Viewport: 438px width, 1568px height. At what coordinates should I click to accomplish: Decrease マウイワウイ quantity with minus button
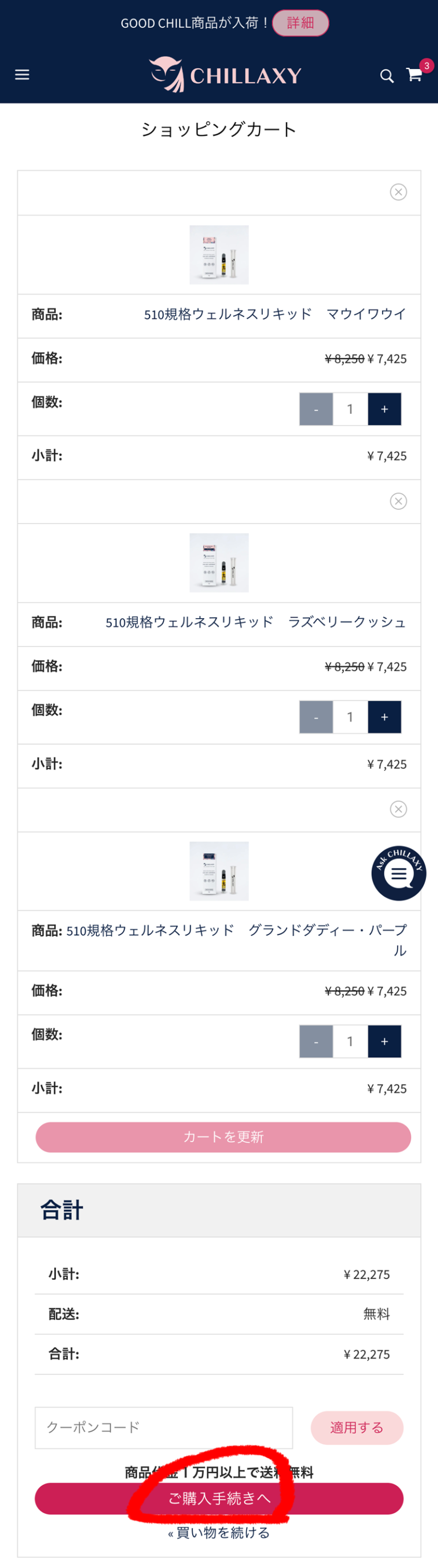pos(316,409)
